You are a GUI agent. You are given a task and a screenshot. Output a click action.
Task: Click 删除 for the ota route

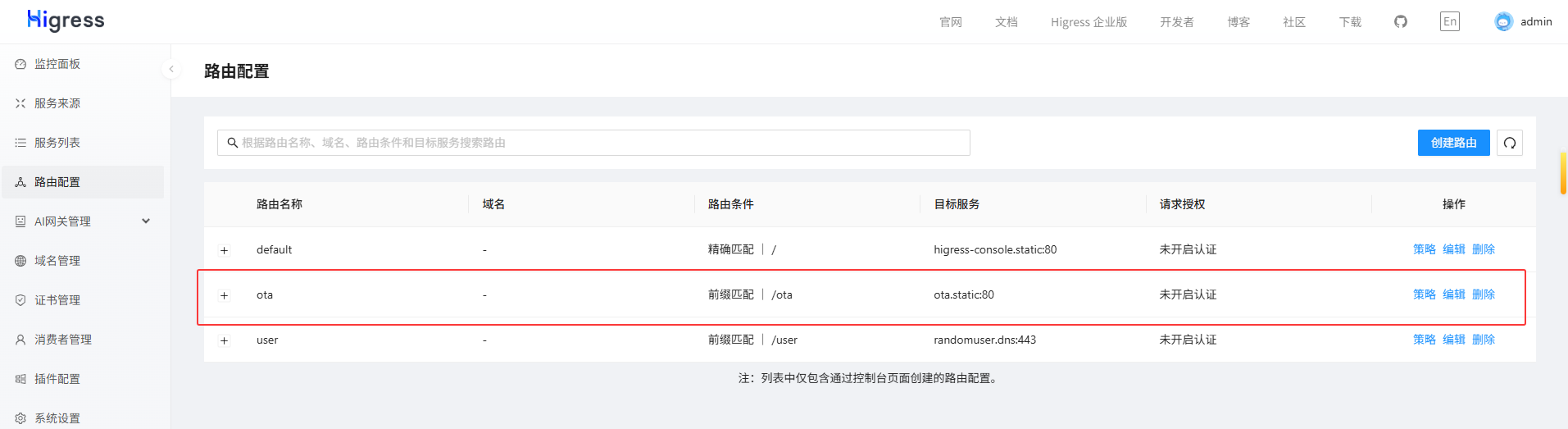(x=1484, y=294)
